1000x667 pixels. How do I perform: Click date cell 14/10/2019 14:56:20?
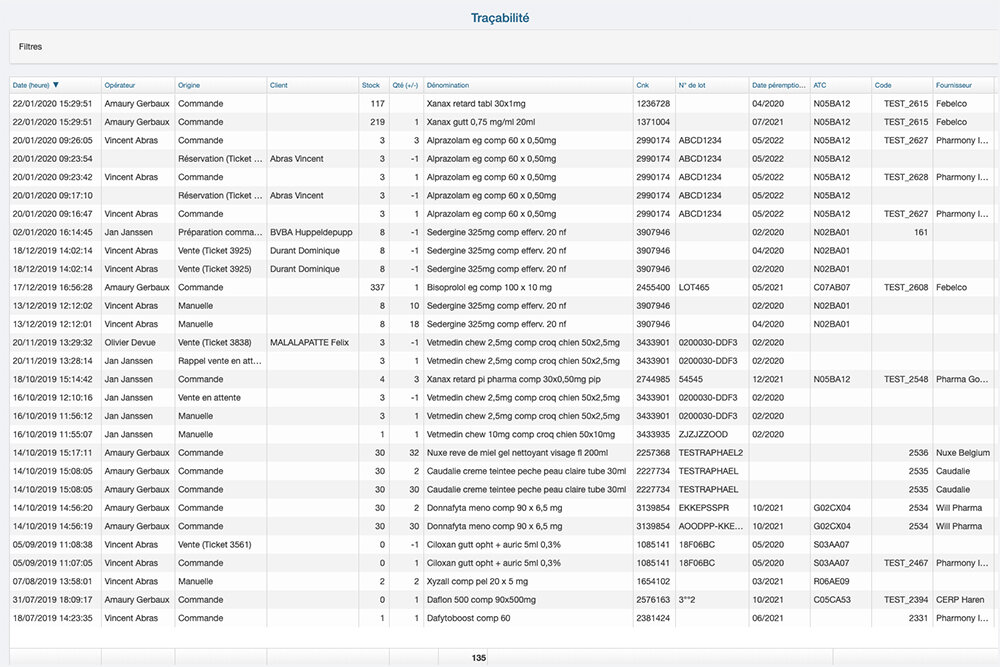(x=52, y=508)
